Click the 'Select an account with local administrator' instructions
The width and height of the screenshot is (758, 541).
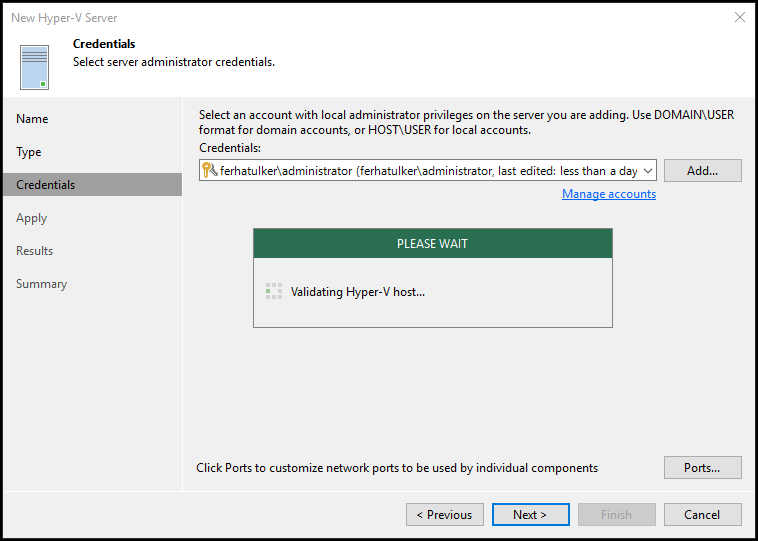click(x=466, y=122)
